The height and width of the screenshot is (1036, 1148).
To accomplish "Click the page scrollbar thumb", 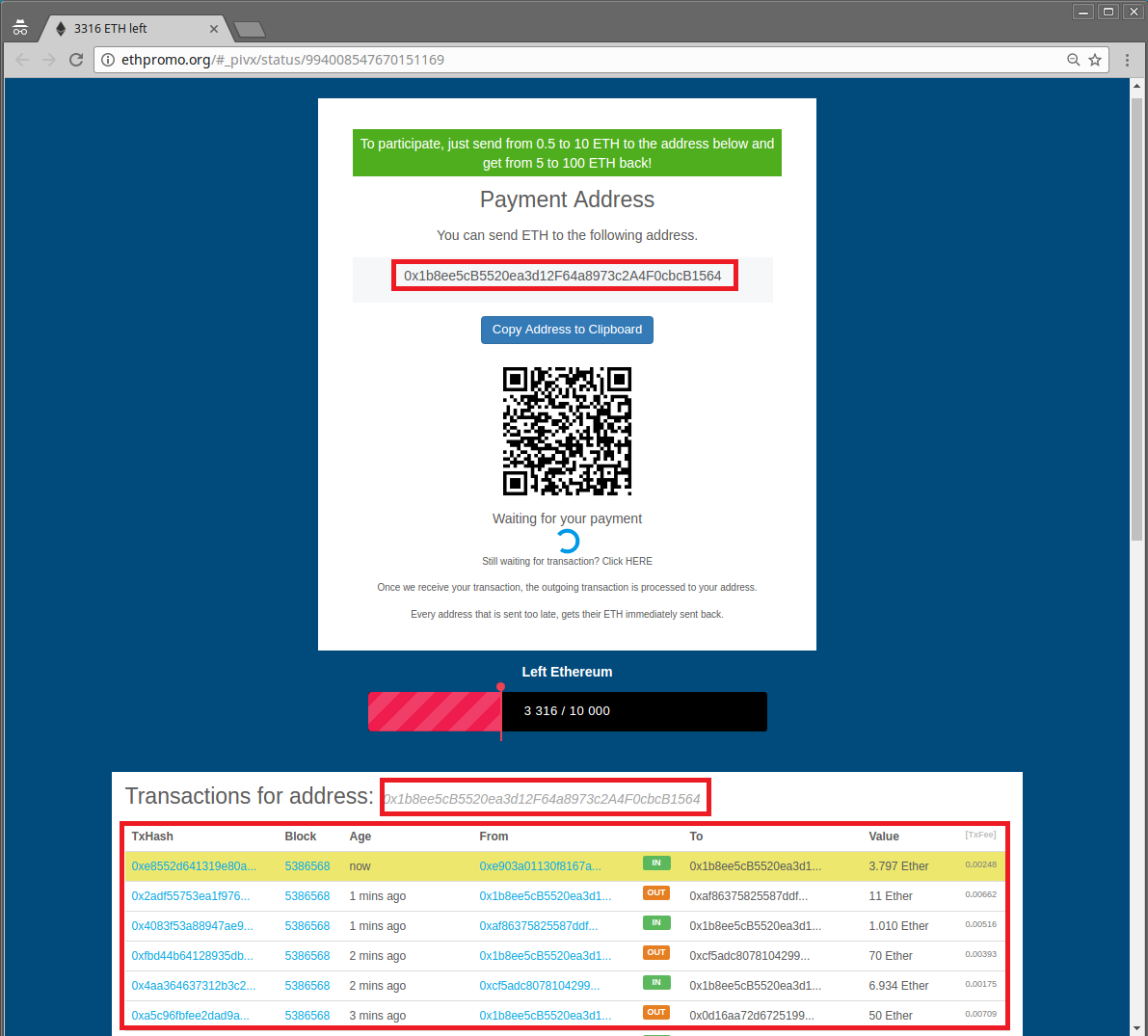I will point(1136,318).
